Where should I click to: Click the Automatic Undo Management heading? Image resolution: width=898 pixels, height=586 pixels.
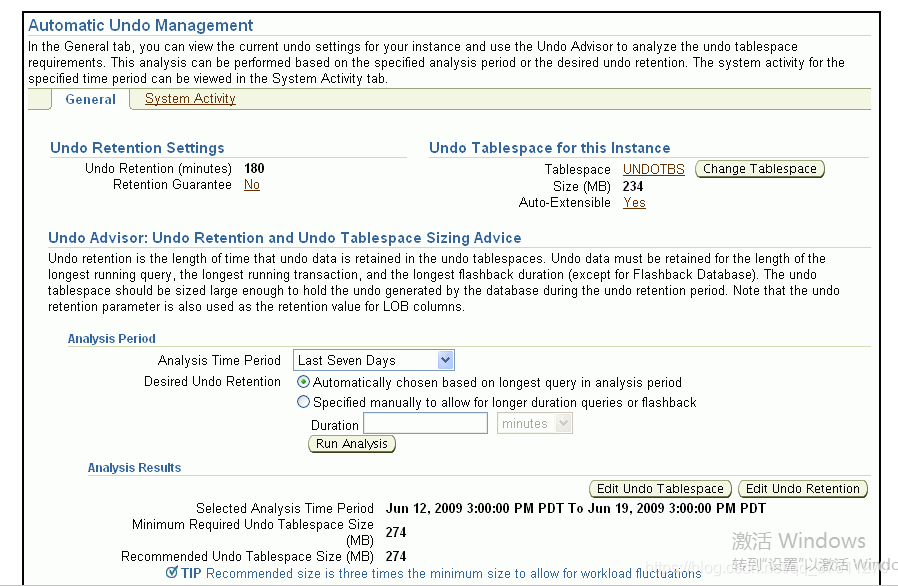(141, 25)
